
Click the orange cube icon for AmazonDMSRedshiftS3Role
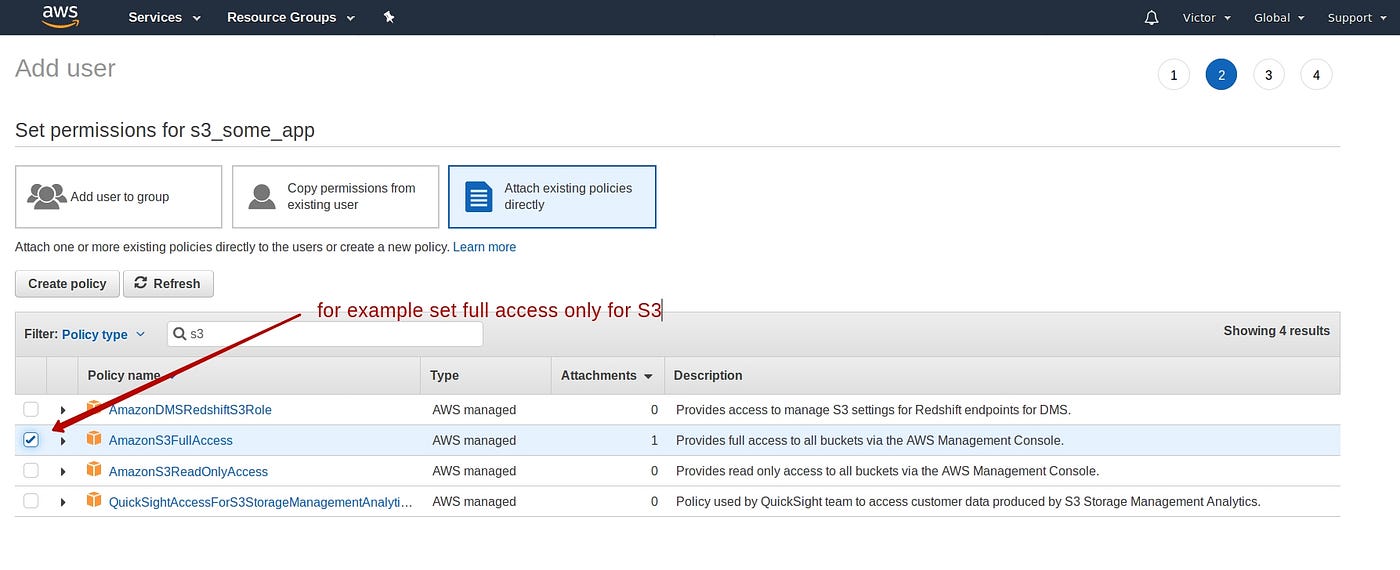coord(95,408)
